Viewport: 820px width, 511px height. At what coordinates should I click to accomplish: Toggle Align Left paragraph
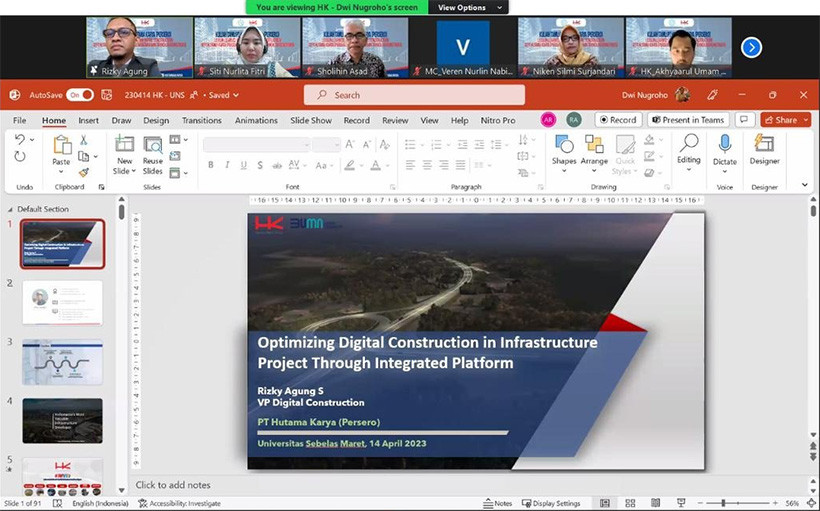click(411, 165)
